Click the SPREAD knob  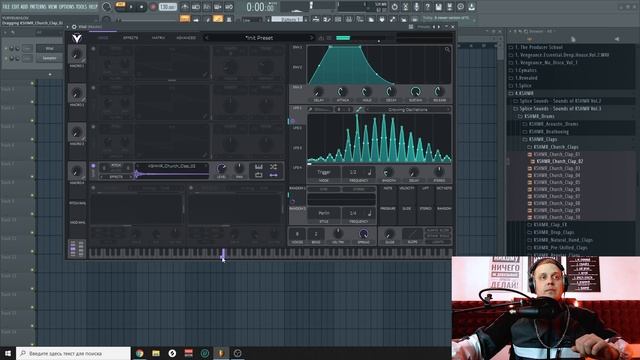coord(363,234)
